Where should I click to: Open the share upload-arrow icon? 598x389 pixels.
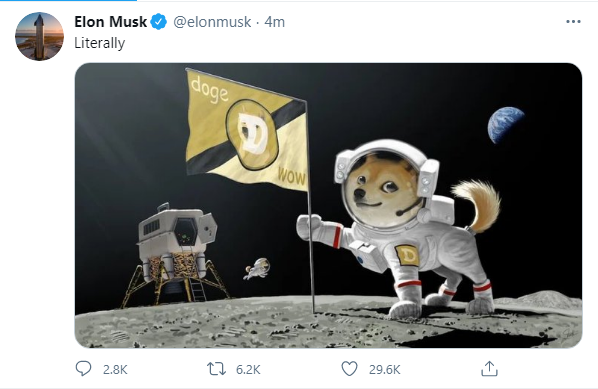click(x=489, y=369)
